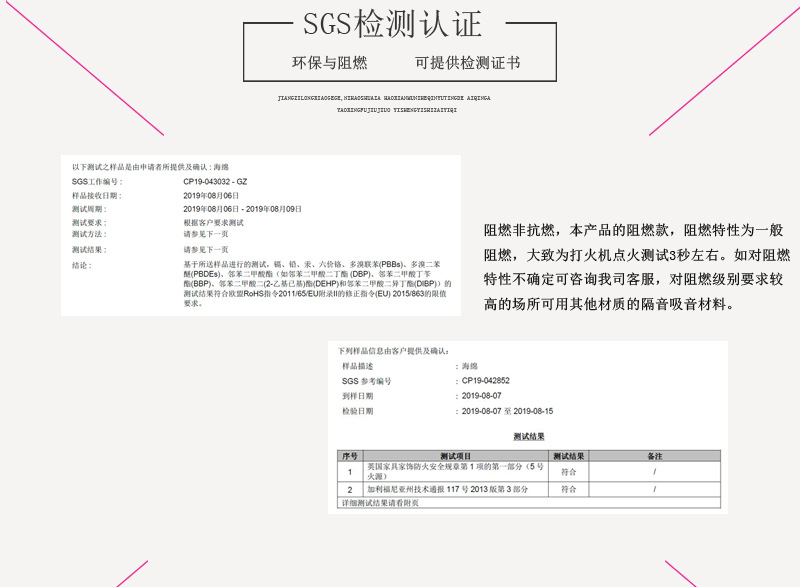Click 'SGS 参考编号' label

tap(367, 381)
